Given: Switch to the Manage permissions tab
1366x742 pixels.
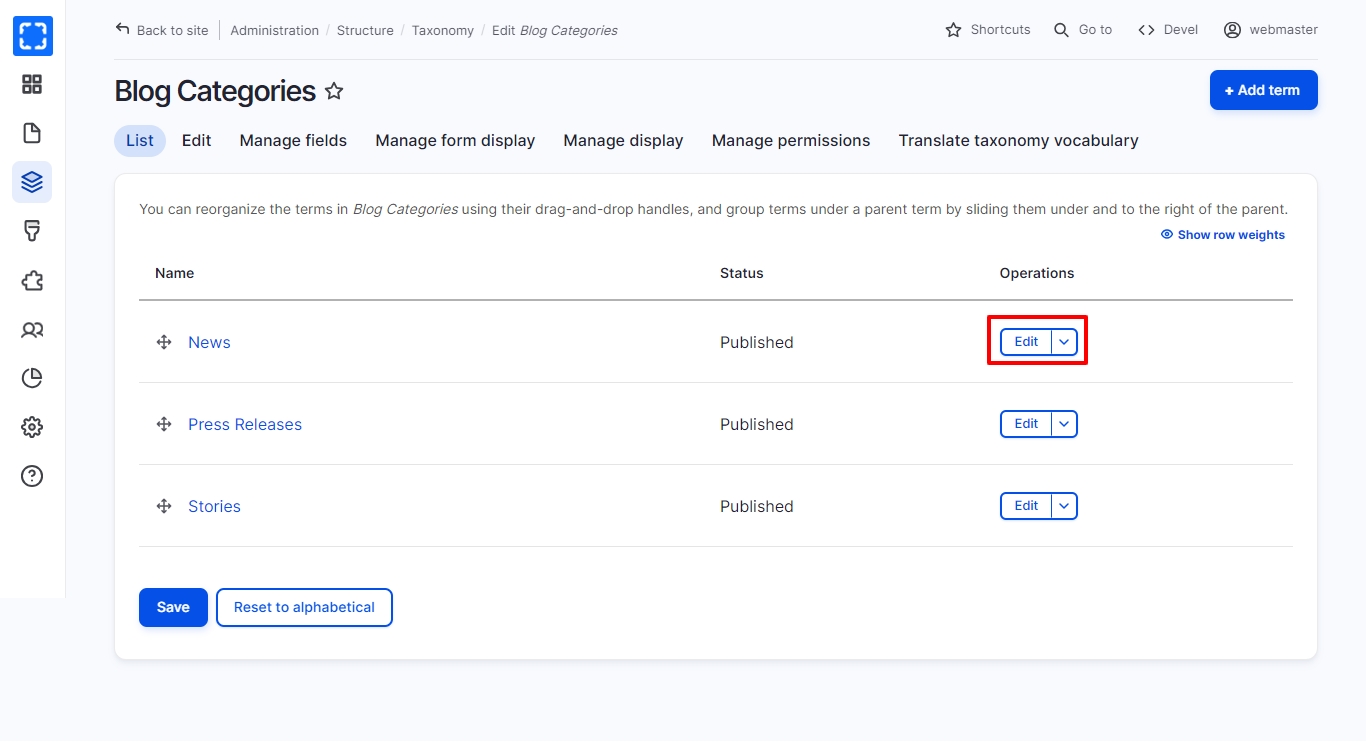Looking at the screenshot, I should point(790,141).
